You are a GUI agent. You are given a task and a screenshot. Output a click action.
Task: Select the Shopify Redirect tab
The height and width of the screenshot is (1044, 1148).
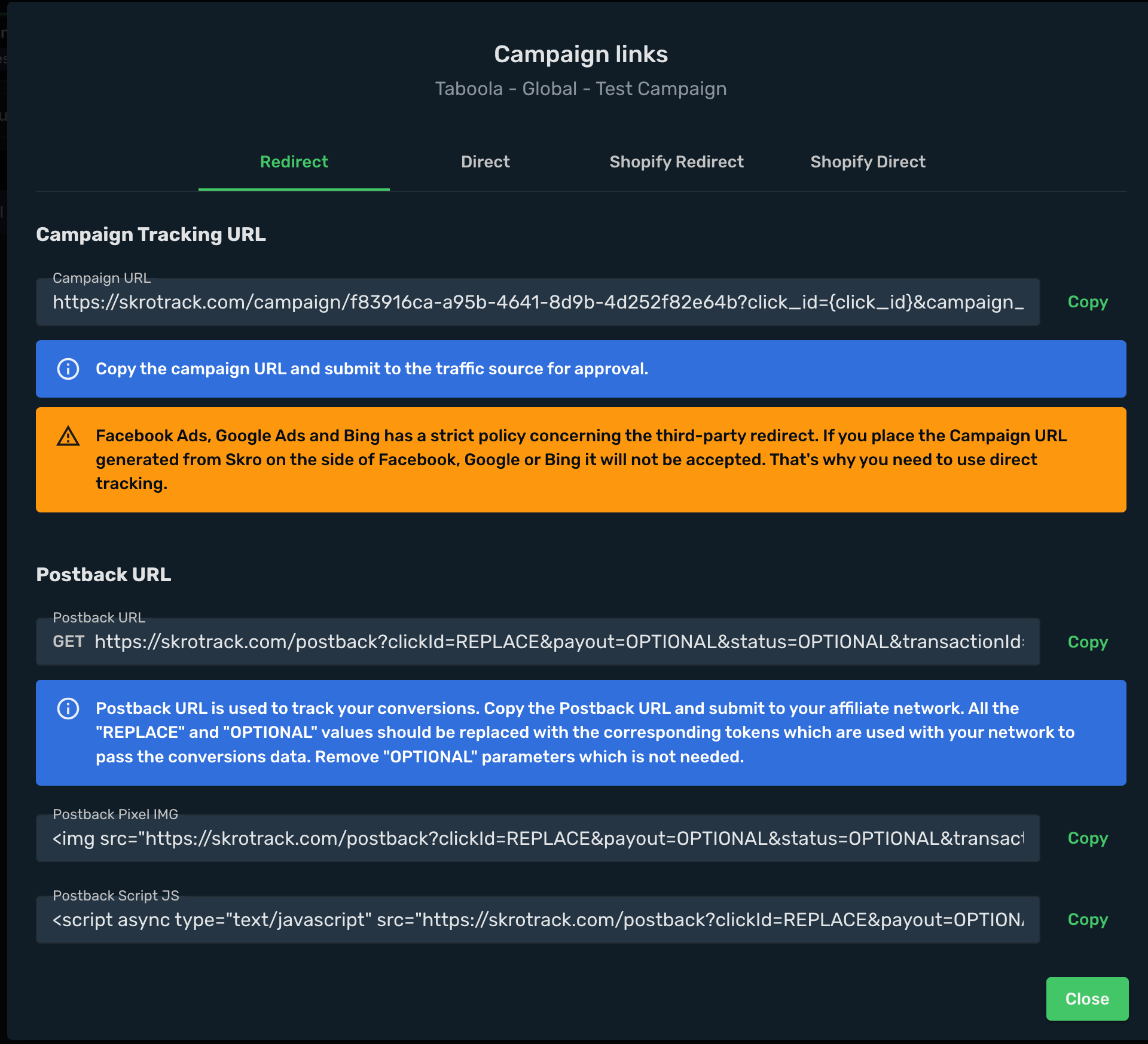pyautogui.click(x=677, y=161)
